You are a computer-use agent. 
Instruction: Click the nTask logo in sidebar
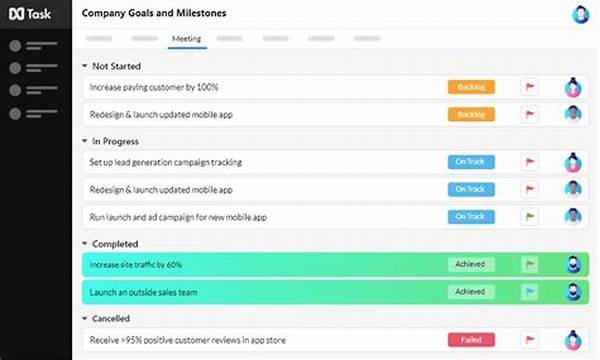click(x=30, y=14)
